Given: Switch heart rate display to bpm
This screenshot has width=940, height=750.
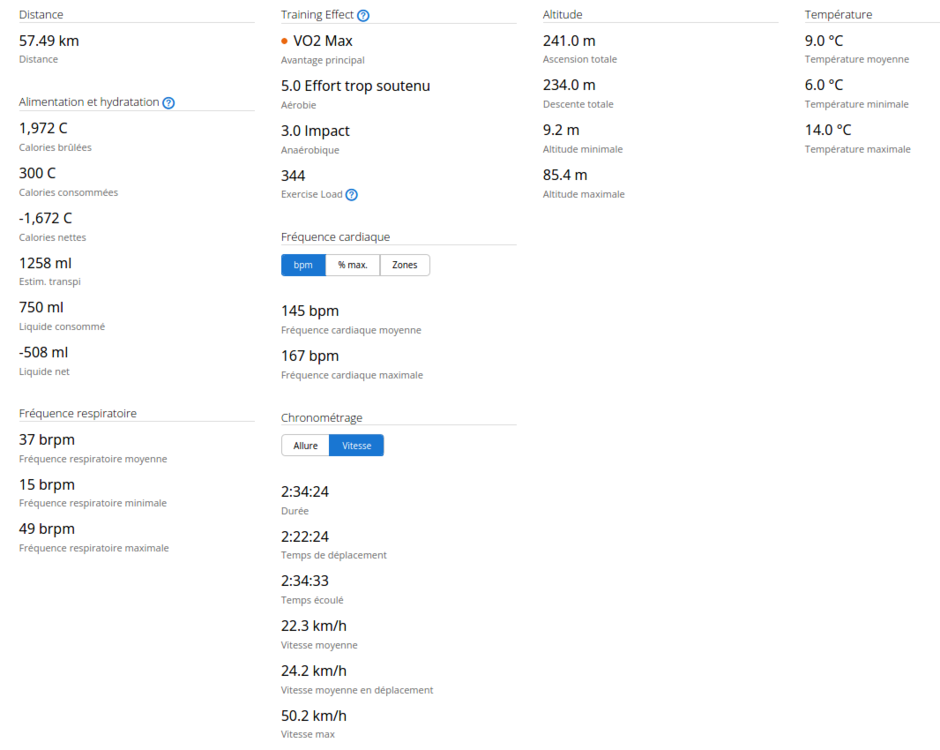Looking at the screenshot, I should pyautogui.click(x=303, y=265).
